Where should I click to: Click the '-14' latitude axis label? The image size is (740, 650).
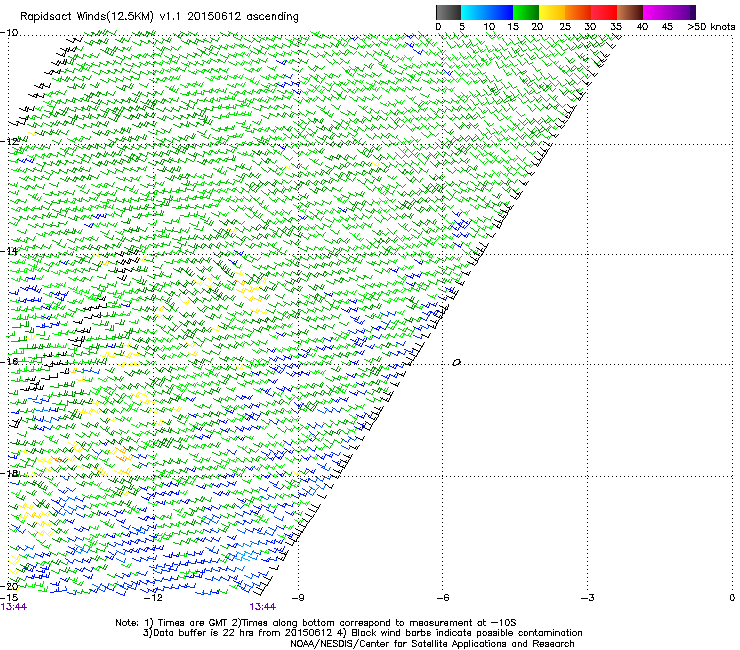click(9, 251)
